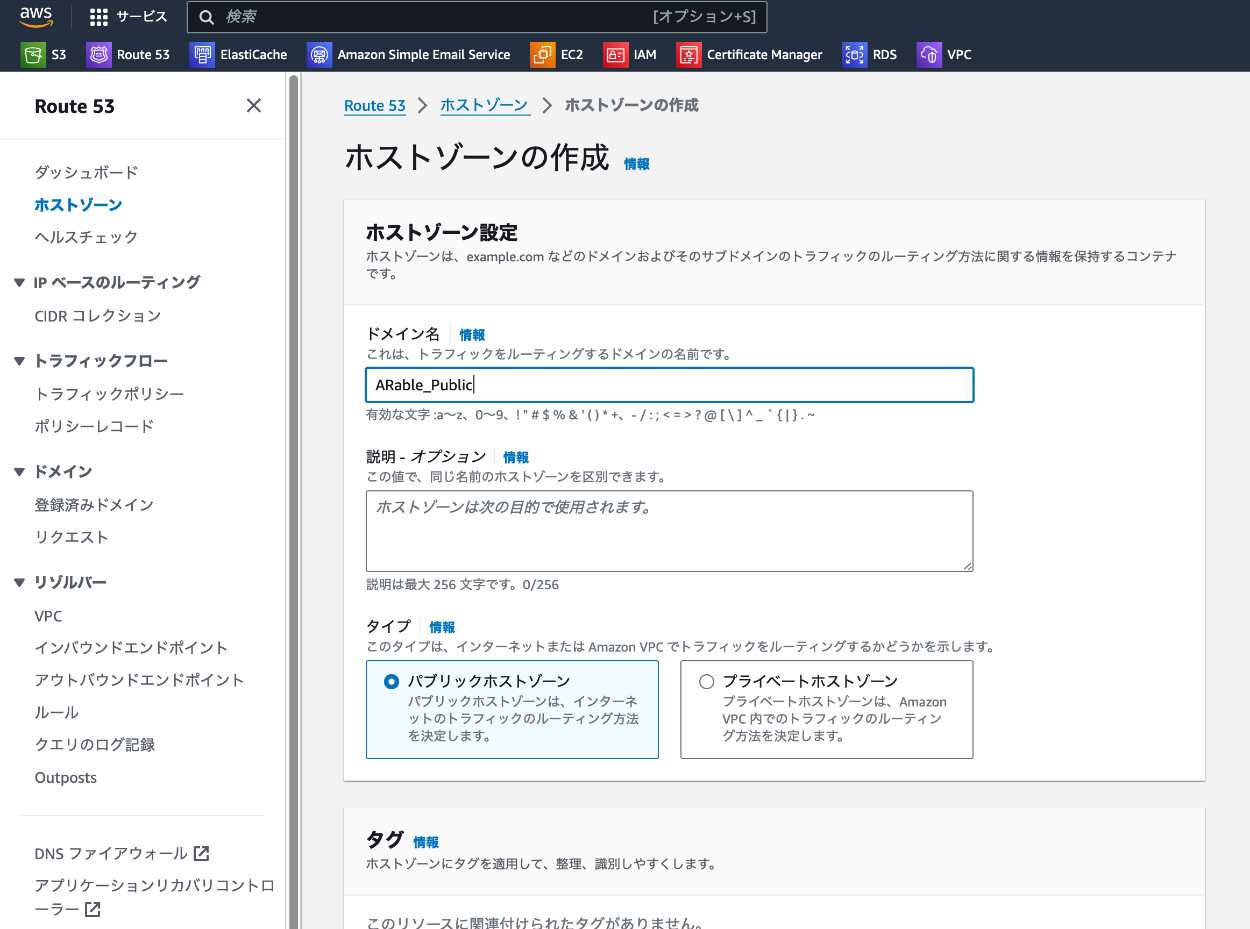The width and height of the screenshot is (1250, 929).
Task: Click the ドメイン名 input field
Action: tap(669, 386)
